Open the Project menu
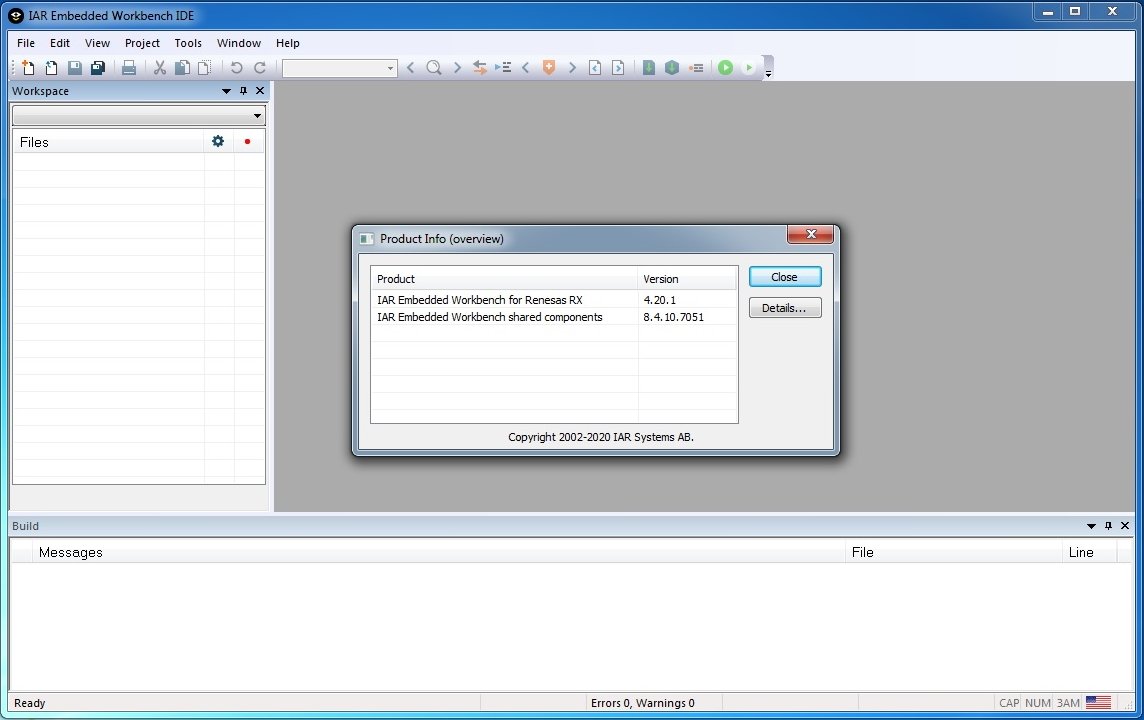This screenshot has width=1144, height=720. click(142, 43)
